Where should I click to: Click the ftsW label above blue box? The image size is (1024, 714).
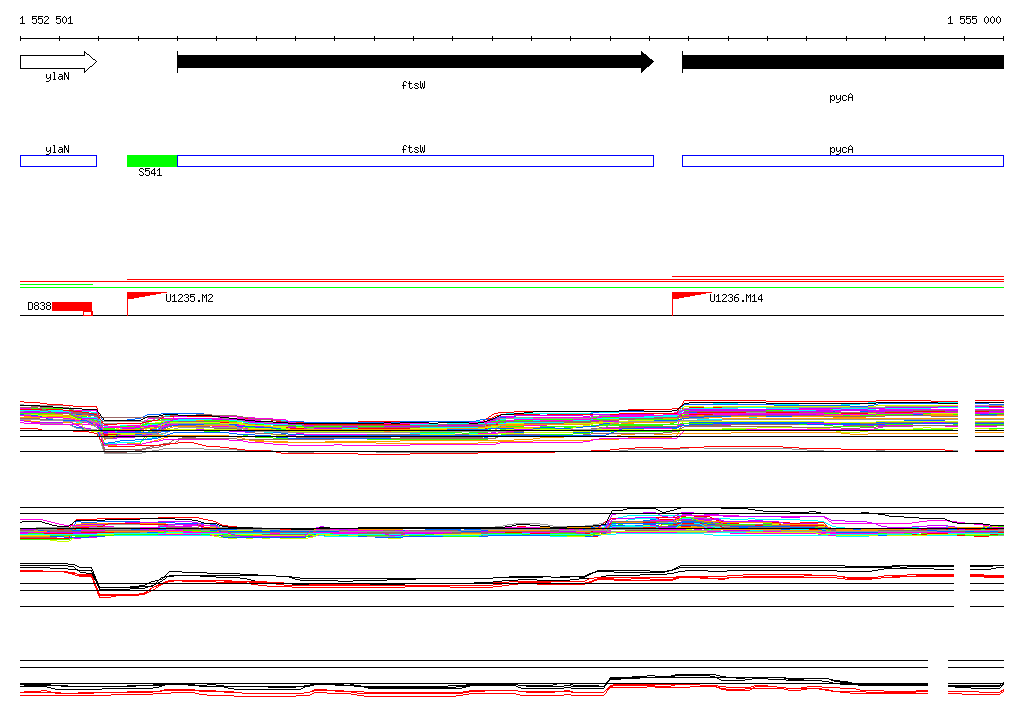tap(413, 150)
